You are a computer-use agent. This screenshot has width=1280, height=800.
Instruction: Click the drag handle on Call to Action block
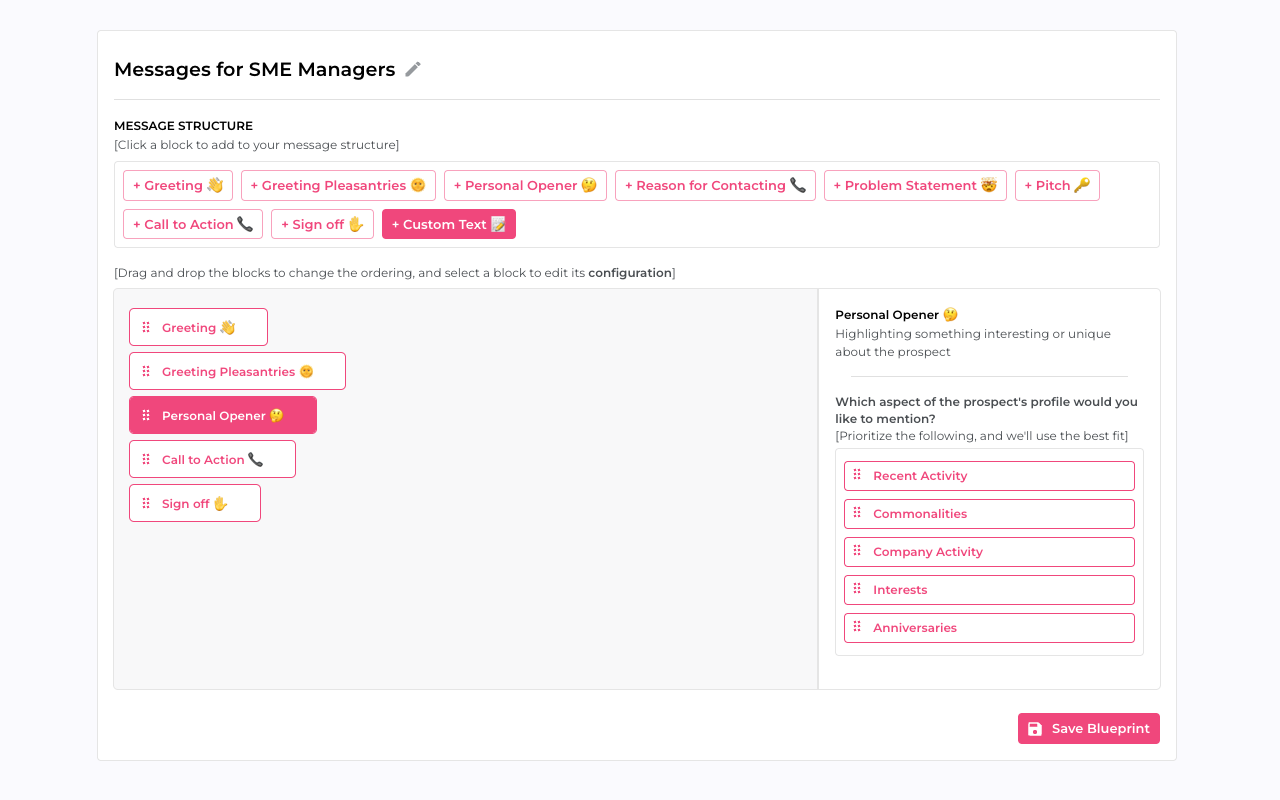146,459
